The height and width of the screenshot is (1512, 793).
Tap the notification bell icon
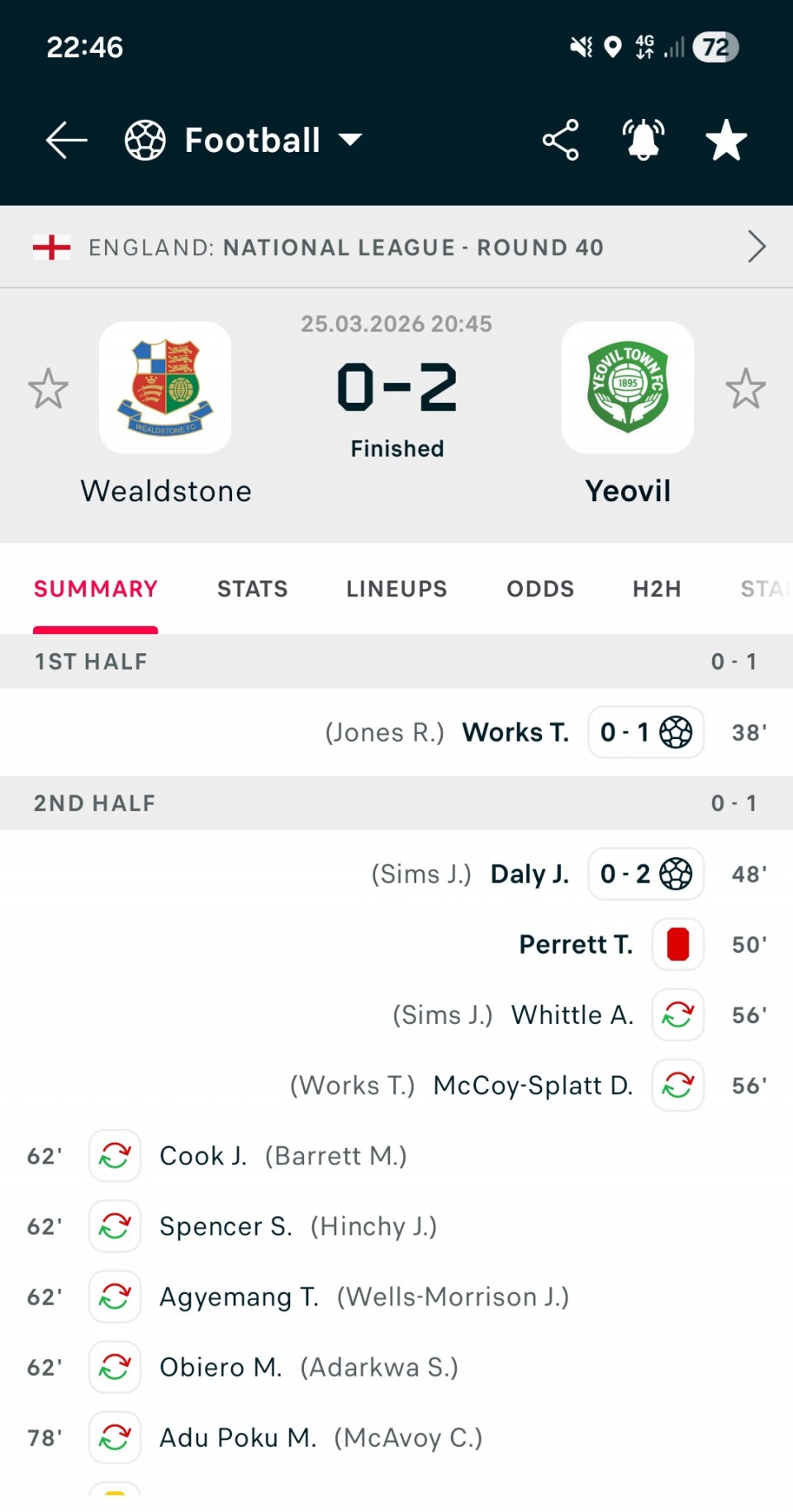643,140
